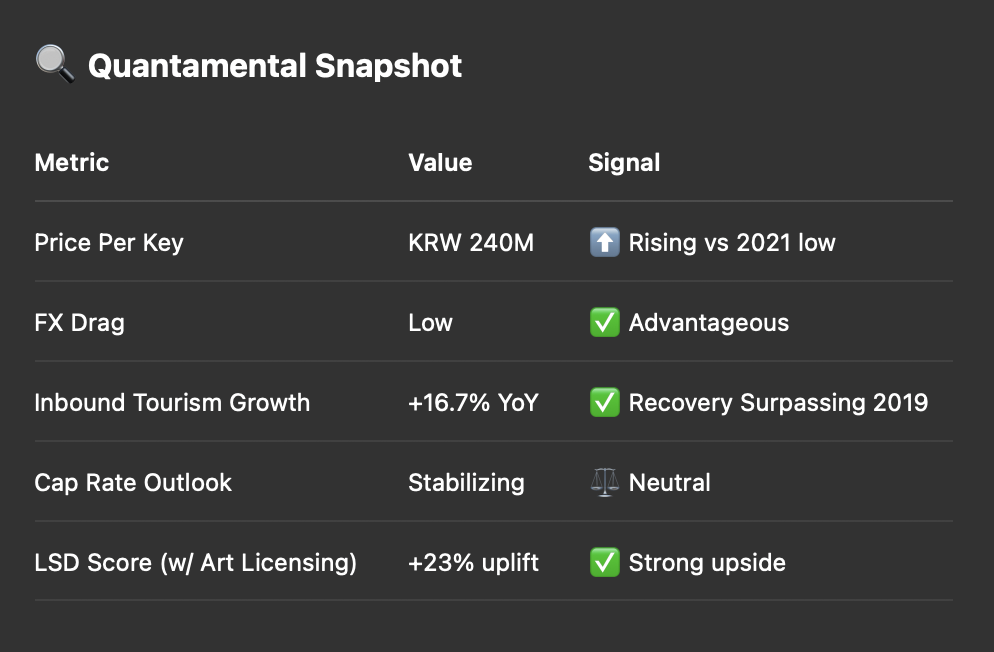Screen dimensions: 994x652
Task: Select LSD Score (w/ Art Licensing) cell
Action: [196, 563]
